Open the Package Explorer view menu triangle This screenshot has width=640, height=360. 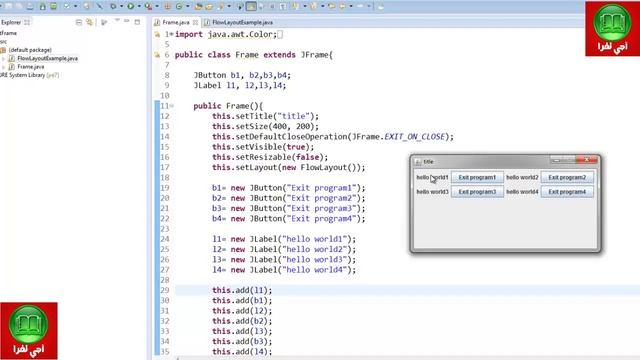point(117,20)
